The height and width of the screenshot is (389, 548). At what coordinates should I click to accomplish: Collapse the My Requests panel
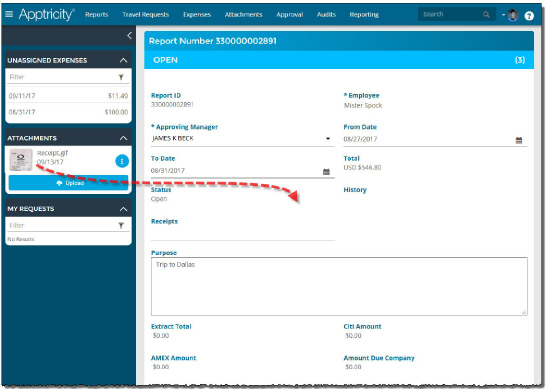(123, 209)
